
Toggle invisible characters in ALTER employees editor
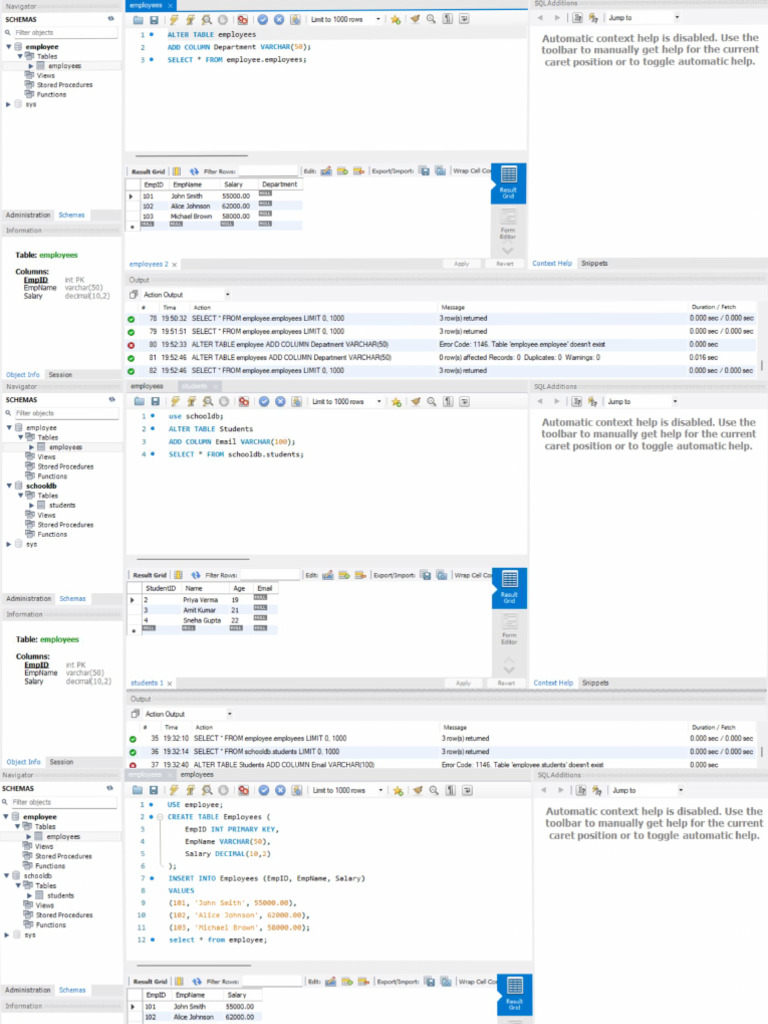click(447, 20)
